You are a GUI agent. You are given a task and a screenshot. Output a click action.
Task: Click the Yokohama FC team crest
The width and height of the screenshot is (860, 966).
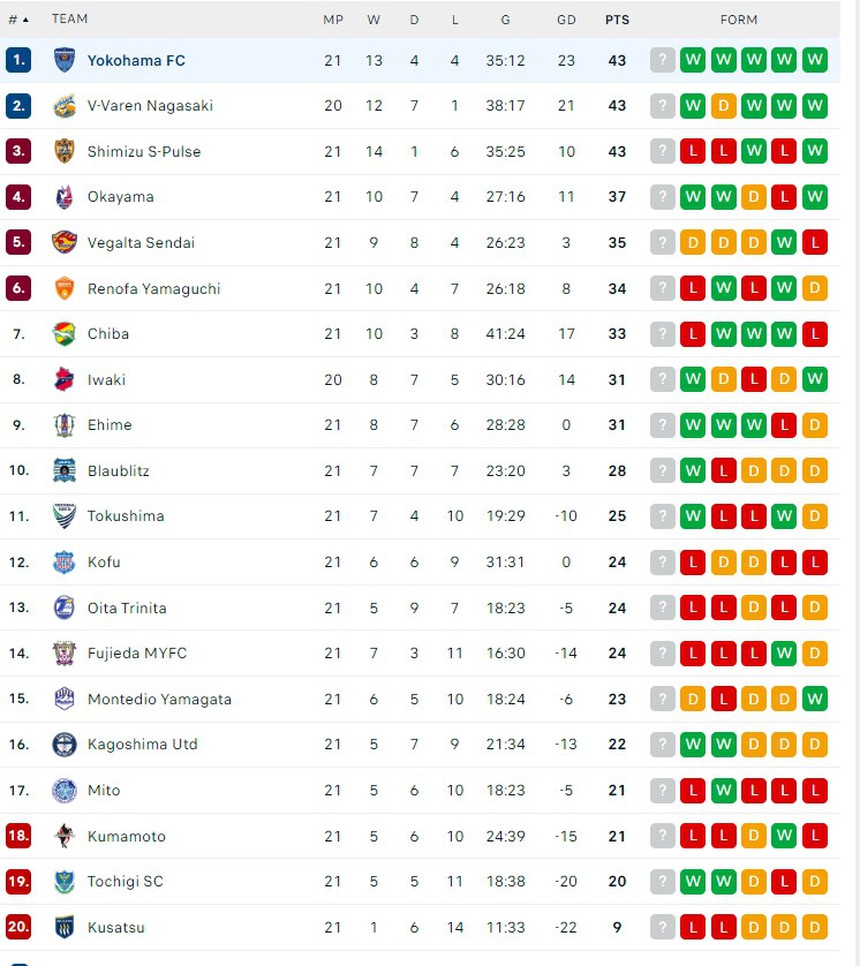(x=64, y=60)
